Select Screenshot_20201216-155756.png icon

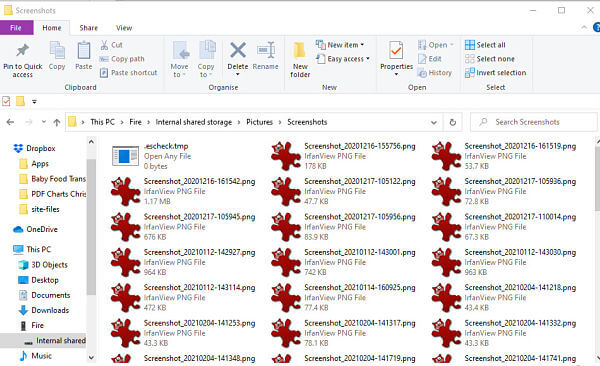(285, 156)
